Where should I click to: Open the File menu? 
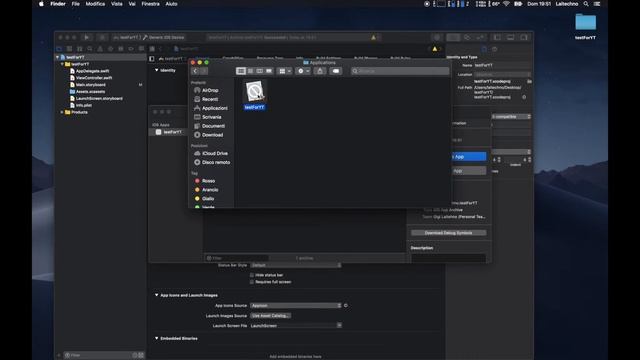coord(76,4)
